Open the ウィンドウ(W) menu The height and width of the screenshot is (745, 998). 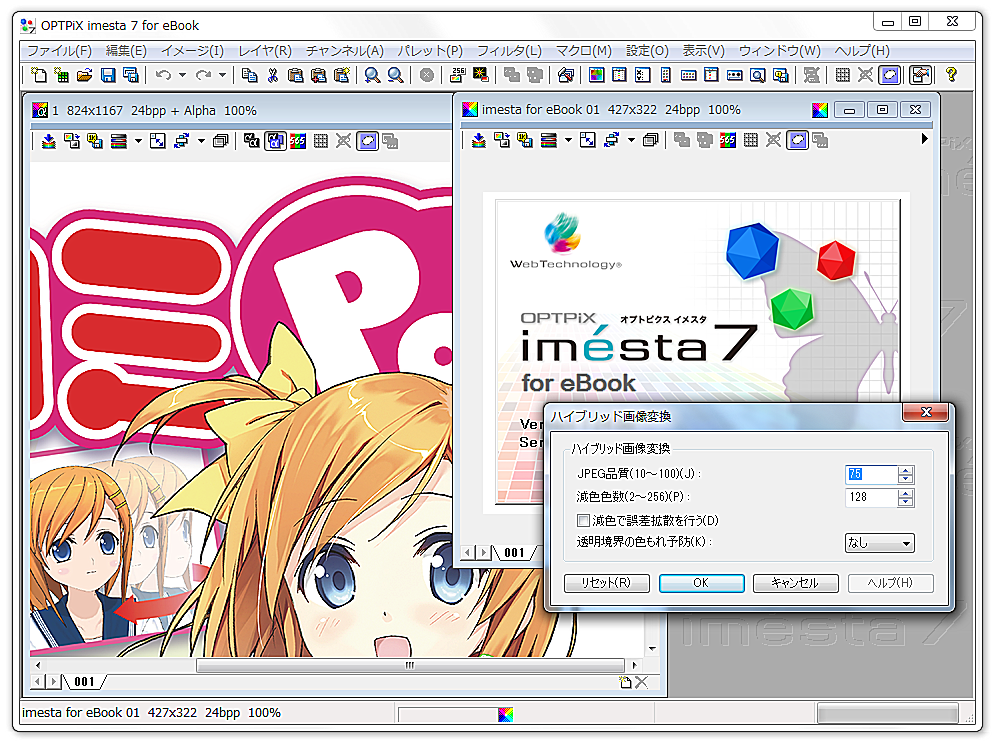(x=780, y=51)
